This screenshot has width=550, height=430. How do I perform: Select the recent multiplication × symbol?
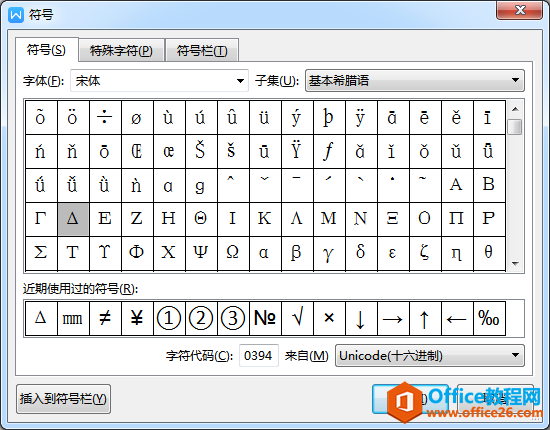329,318
